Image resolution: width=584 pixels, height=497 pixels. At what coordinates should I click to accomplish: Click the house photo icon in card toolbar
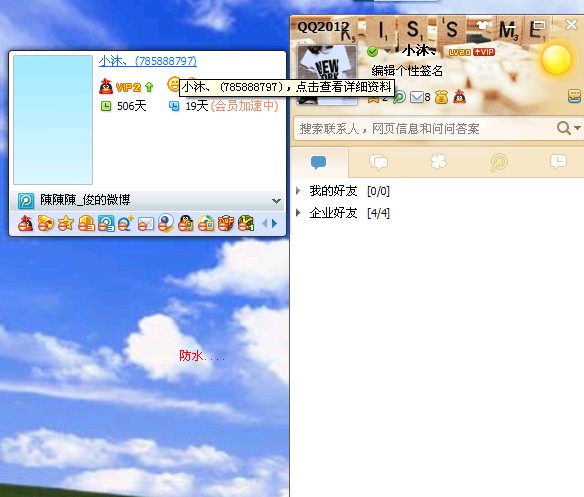[x=206, y=224]
